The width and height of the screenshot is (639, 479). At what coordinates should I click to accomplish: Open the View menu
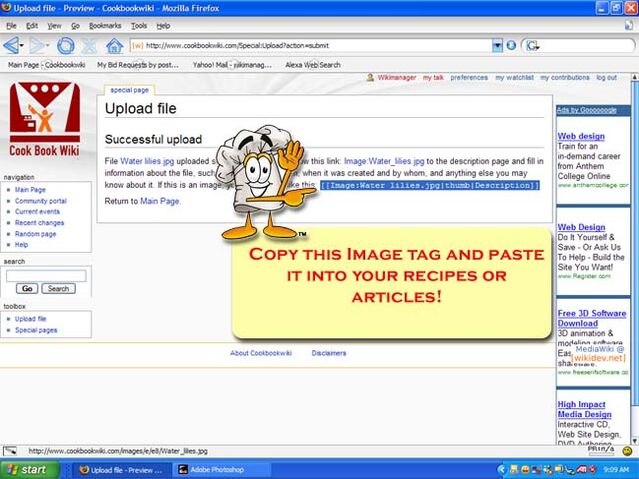click(x=54, y=26)
